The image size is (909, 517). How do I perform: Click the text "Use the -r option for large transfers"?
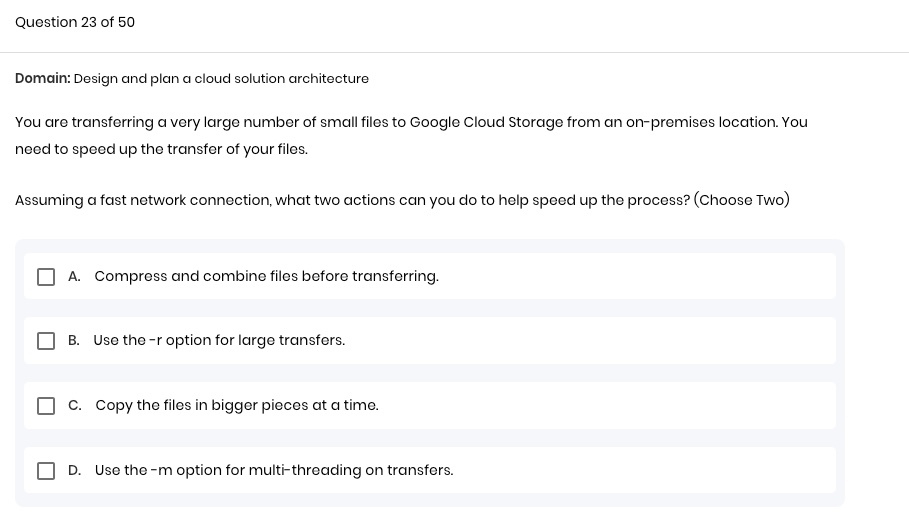click(x=219, y=340)
